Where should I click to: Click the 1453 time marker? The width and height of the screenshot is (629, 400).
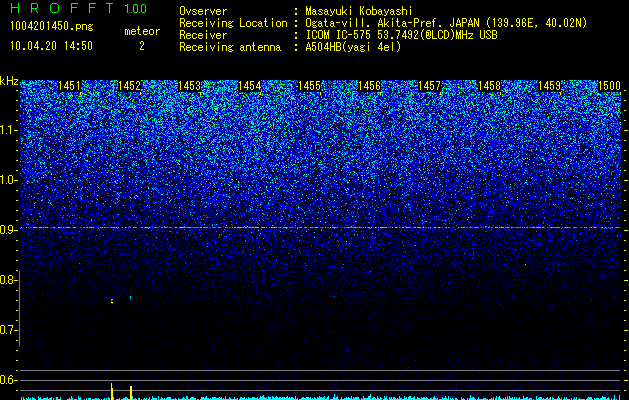tap(189, 86)
